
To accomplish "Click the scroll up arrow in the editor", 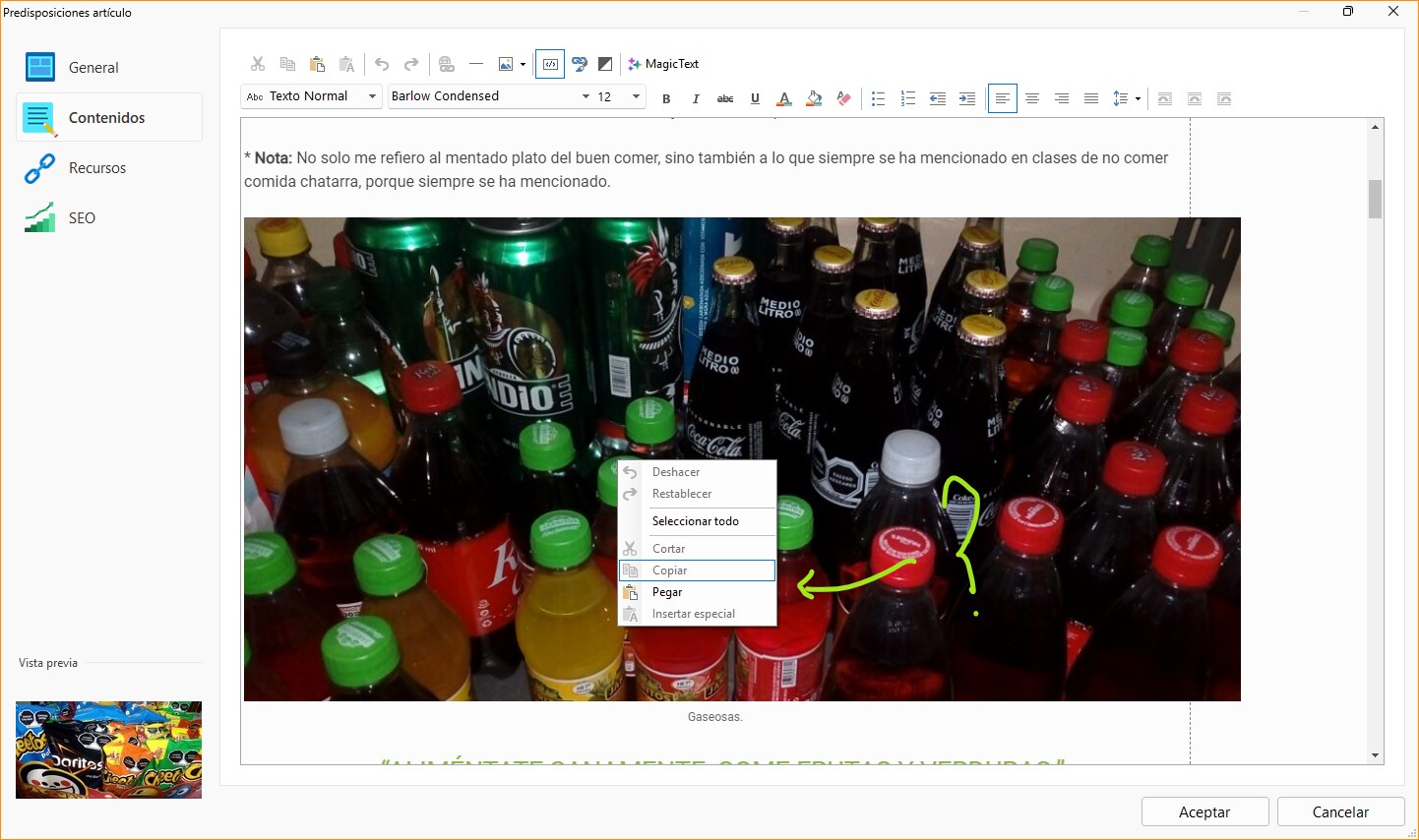I will (1375, 127).
